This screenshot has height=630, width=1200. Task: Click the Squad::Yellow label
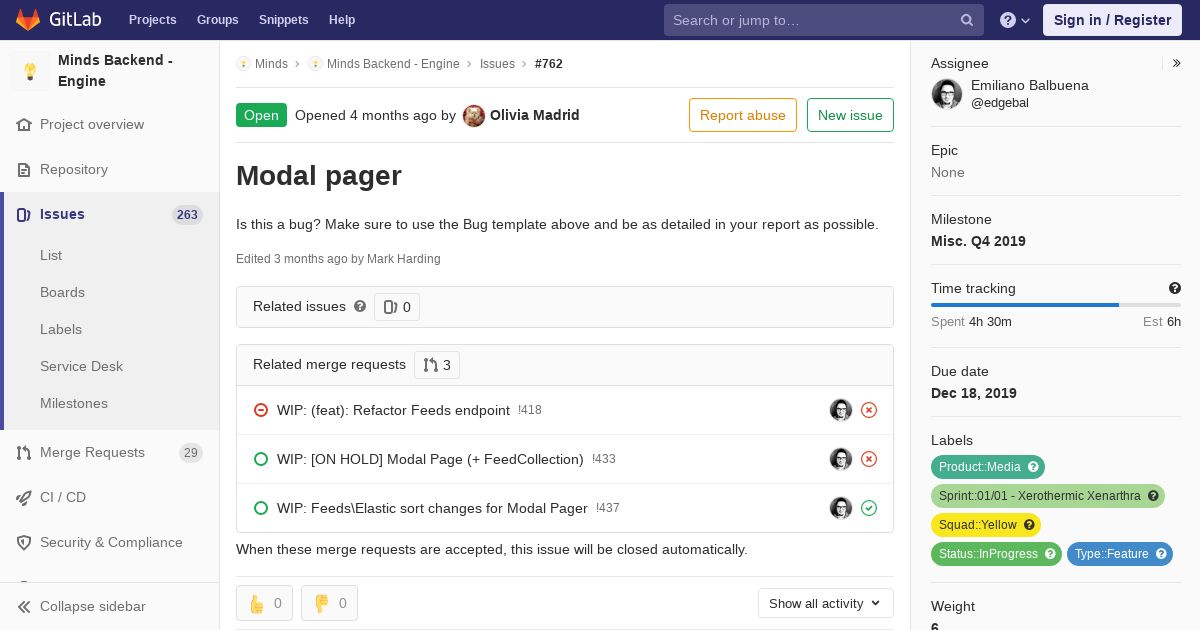coord(986,525)
